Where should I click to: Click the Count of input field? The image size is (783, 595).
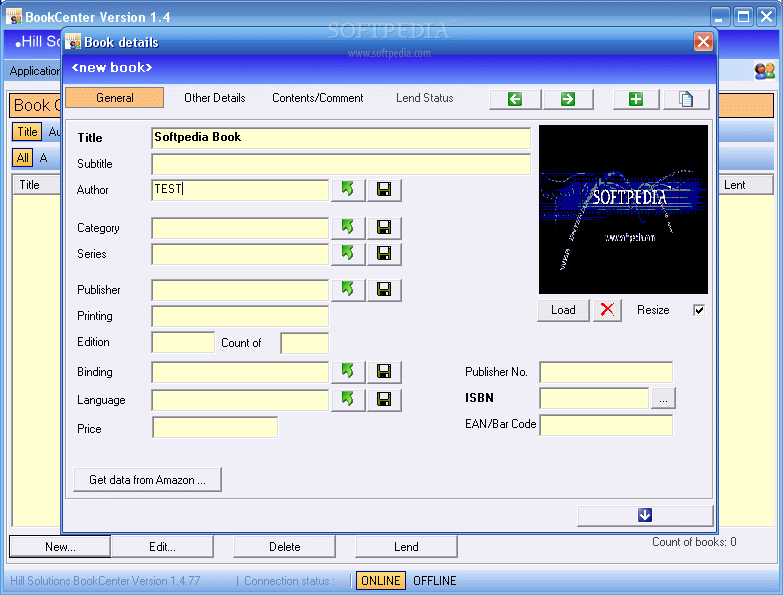pyautogui.click(x=305, y=342)
